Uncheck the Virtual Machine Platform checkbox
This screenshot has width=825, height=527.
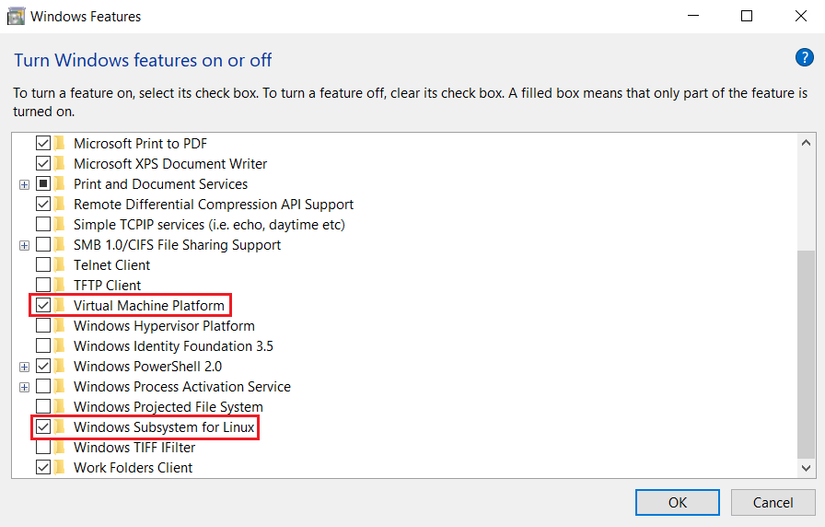[43, 305]
